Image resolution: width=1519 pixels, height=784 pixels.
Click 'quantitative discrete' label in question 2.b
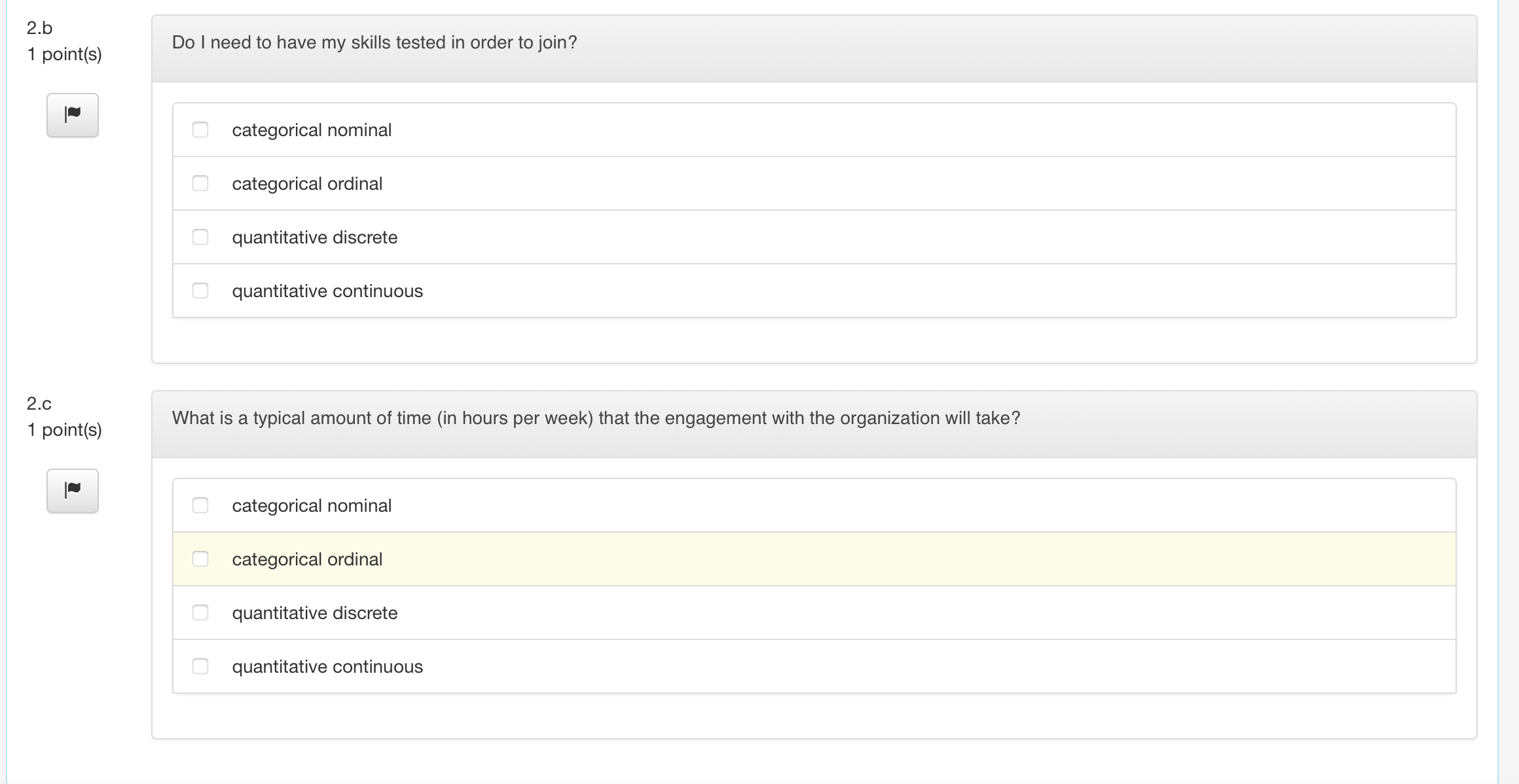pos(314,238)
